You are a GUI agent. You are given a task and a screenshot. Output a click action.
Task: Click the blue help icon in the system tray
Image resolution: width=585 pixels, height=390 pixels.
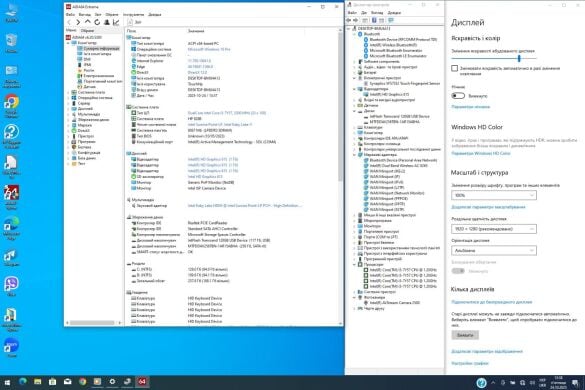481,383
